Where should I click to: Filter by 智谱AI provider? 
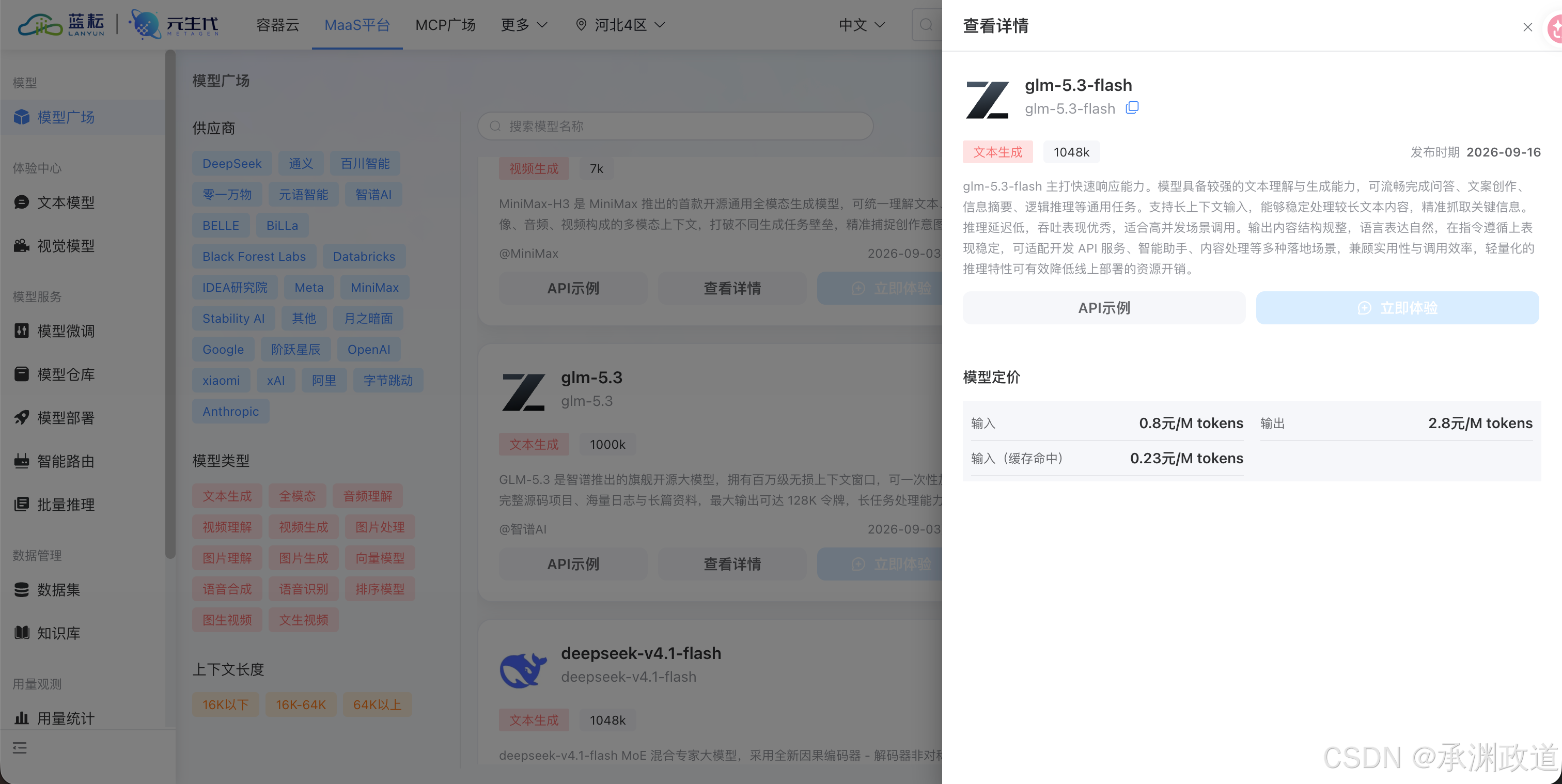coord(373,195)
